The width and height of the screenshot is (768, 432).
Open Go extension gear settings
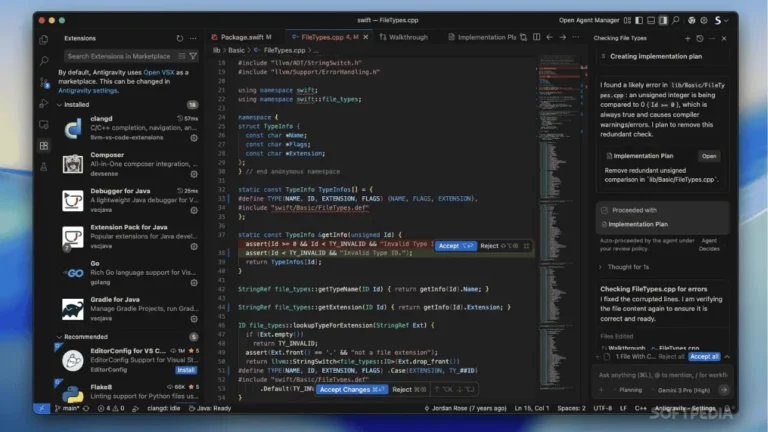pos(194,283)
